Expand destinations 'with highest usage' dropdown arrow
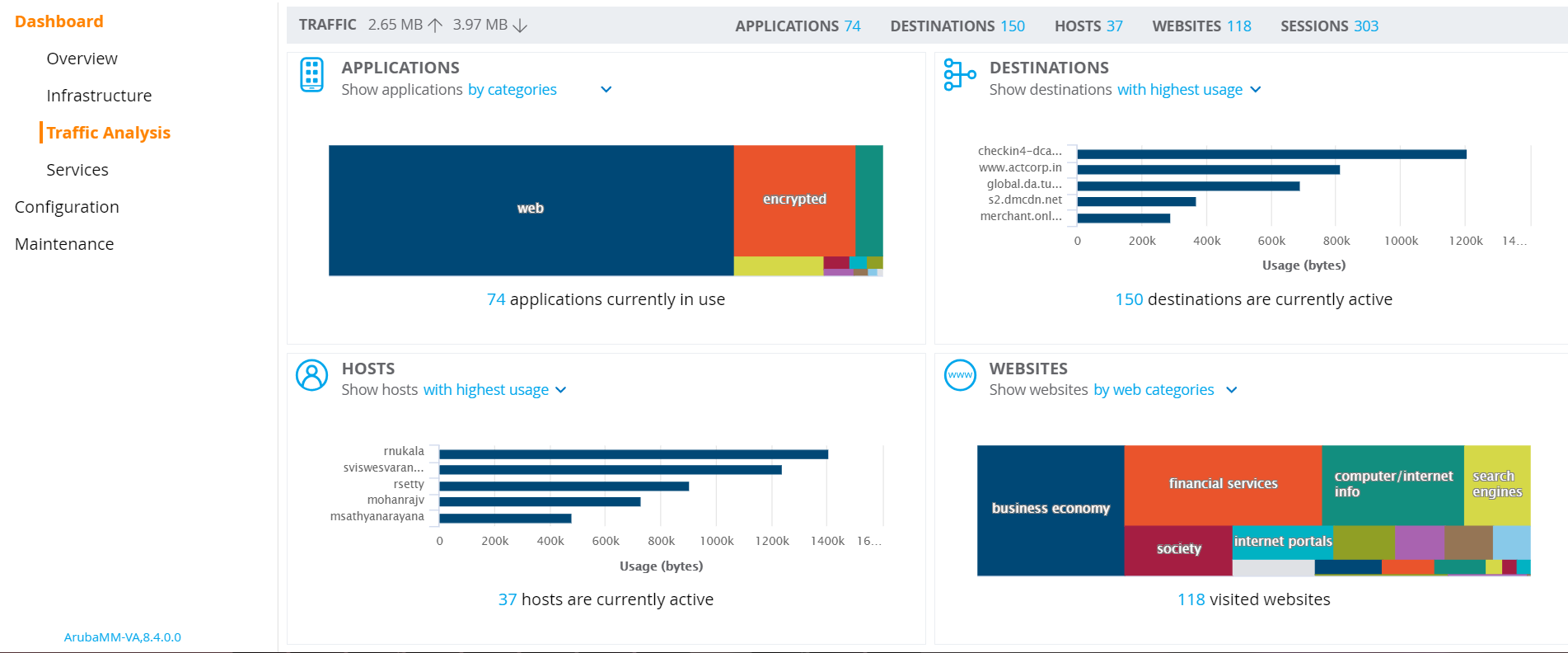 click(x=1256, y=90)
